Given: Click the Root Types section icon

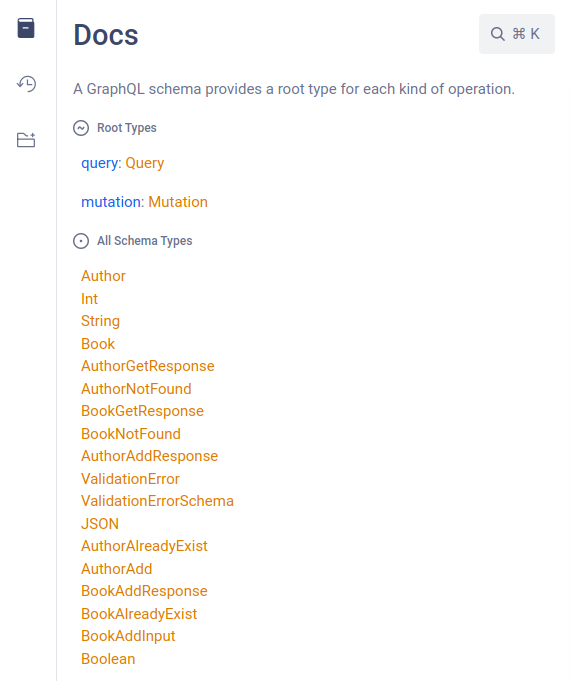Looking at the screenshot, I should pos(81,128).
